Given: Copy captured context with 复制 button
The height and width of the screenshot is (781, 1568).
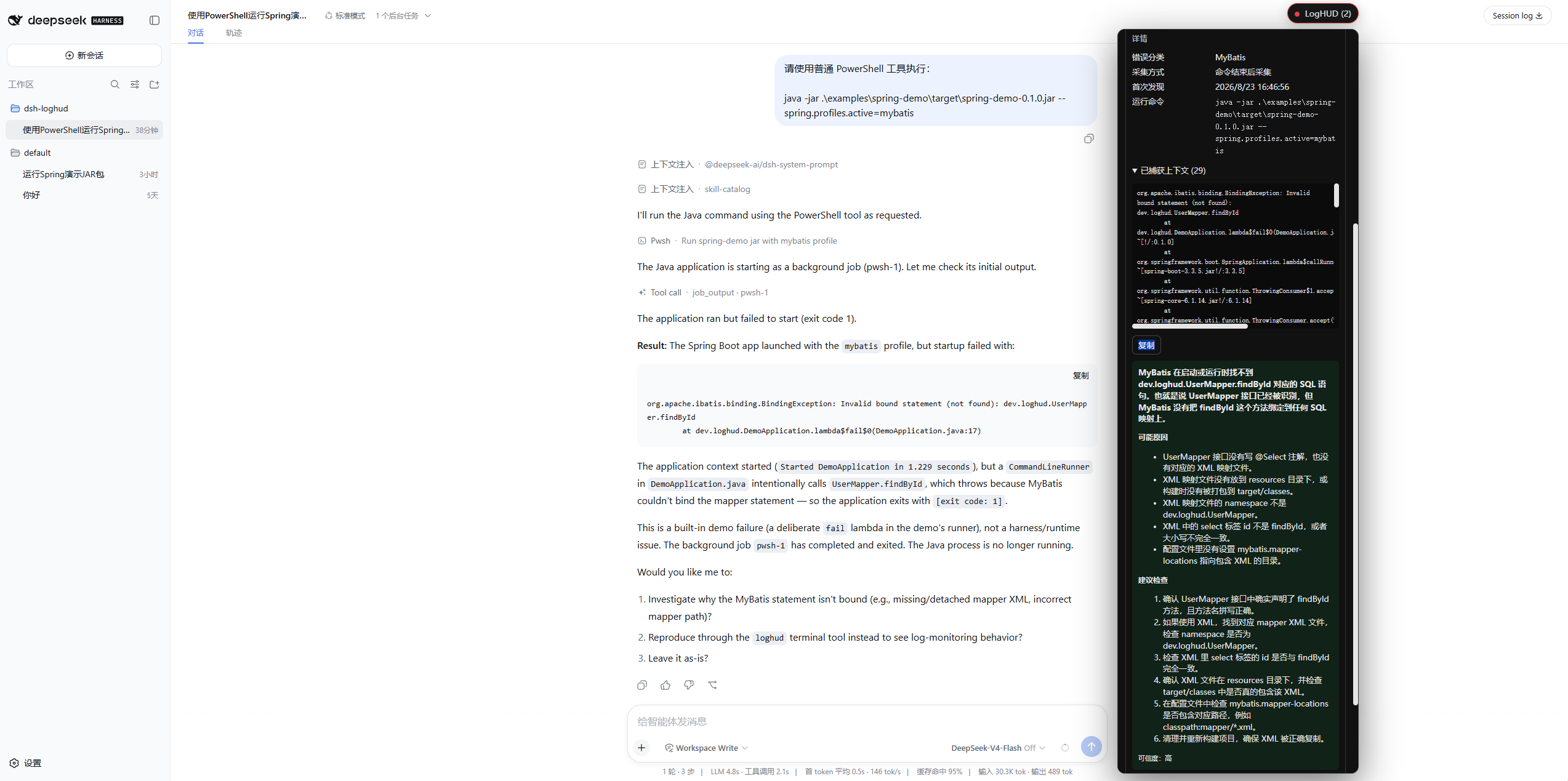Looking at the screenshot, I should pyautogui.click(x=1146, y=345).
